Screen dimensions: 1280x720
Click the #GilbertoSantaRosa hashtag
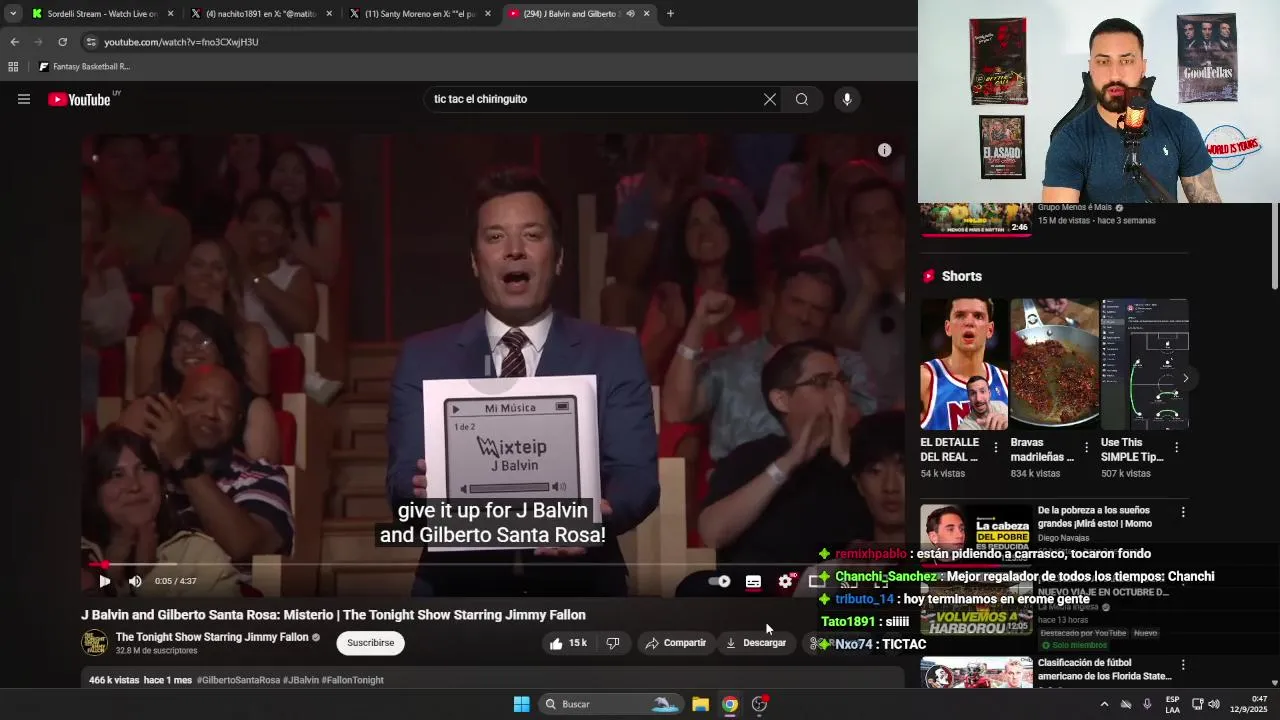[x=238, y=680]
